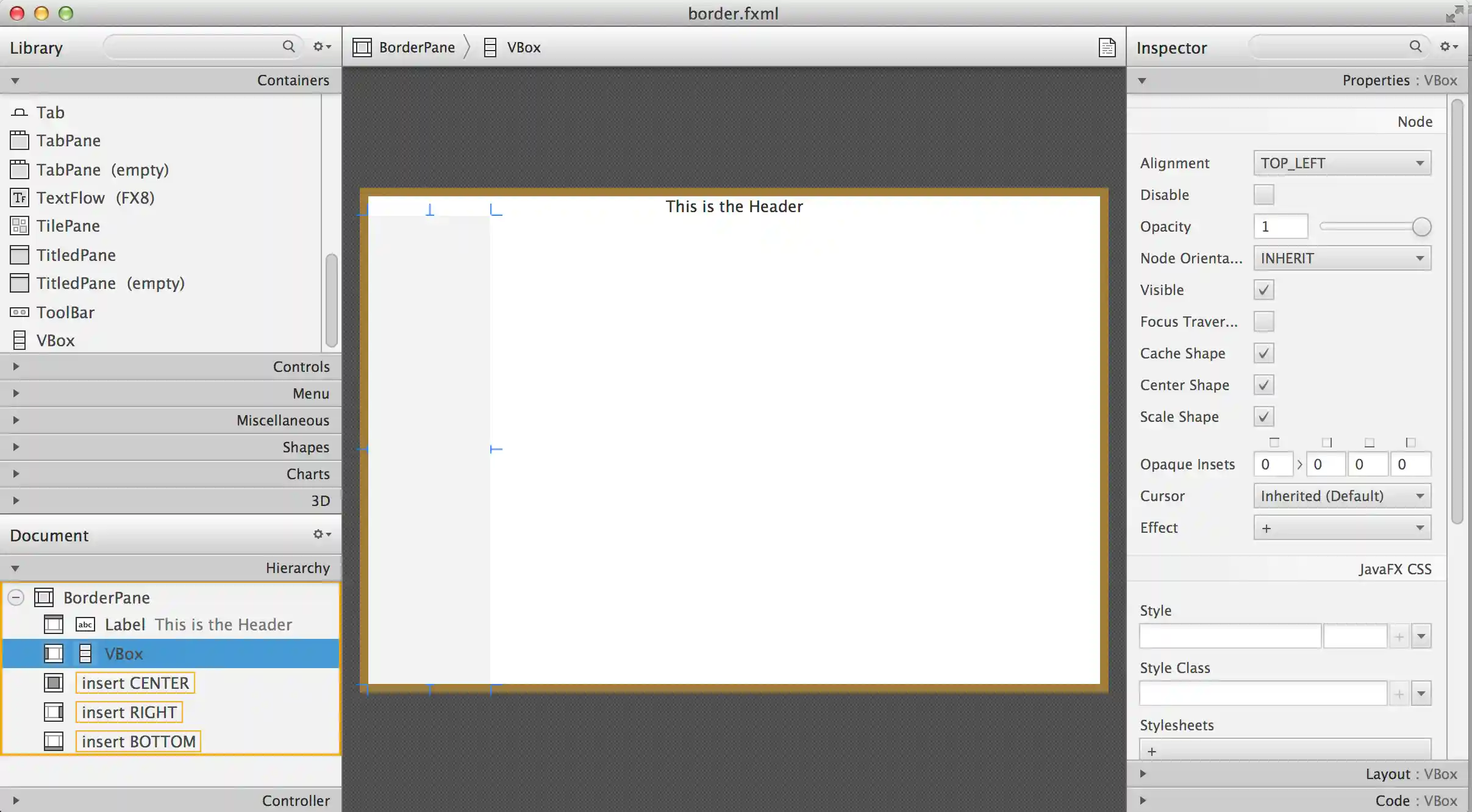The image size is (1472, 812).
Task: Click the VBox icon in Library list
Action: click(20, 340)
